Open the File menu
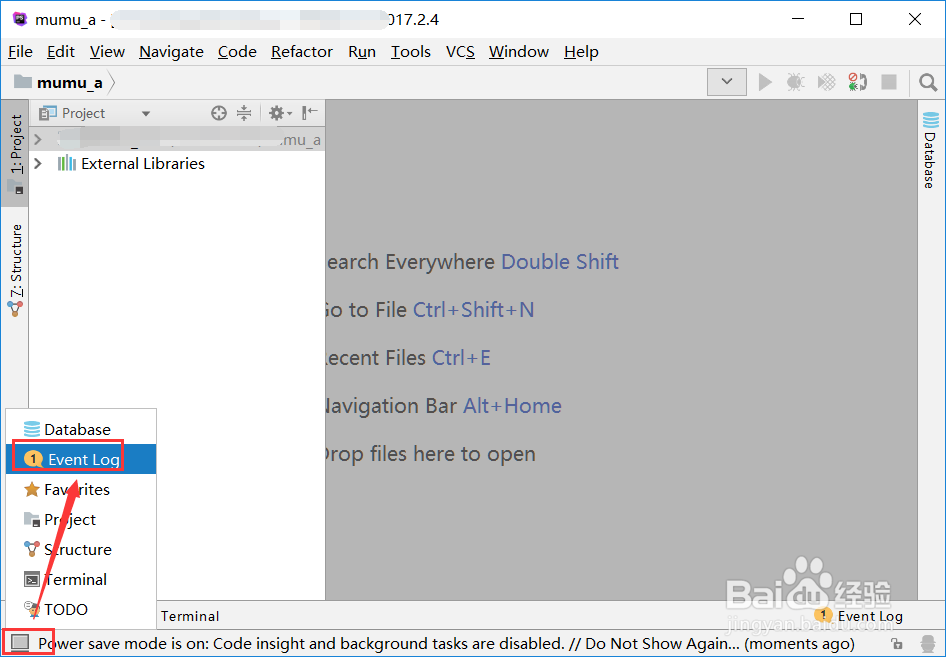 20,52
